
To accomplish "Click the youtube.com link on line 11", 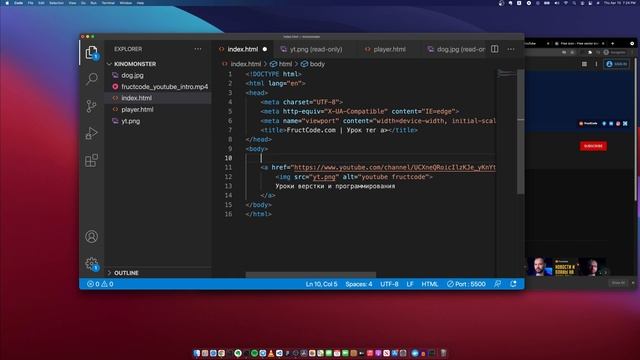I will coord(394,167).
